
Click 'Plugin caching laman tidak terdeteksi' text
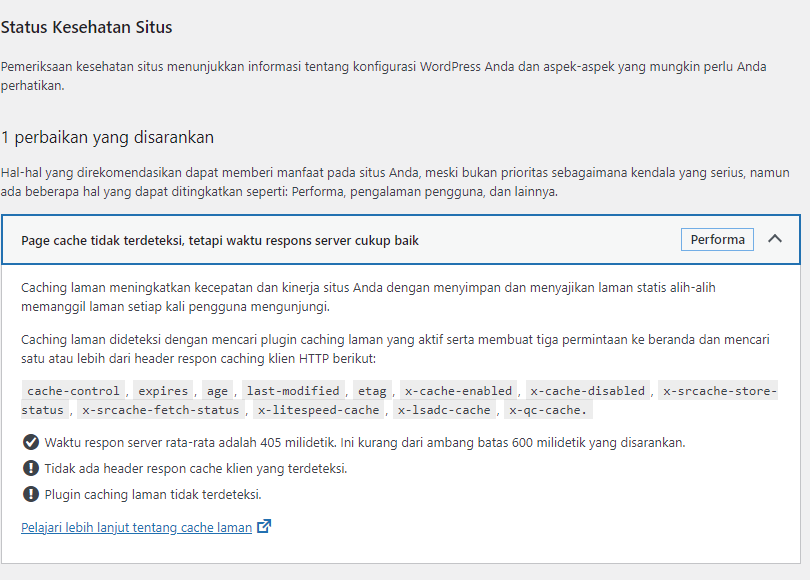tap(153, 494)
